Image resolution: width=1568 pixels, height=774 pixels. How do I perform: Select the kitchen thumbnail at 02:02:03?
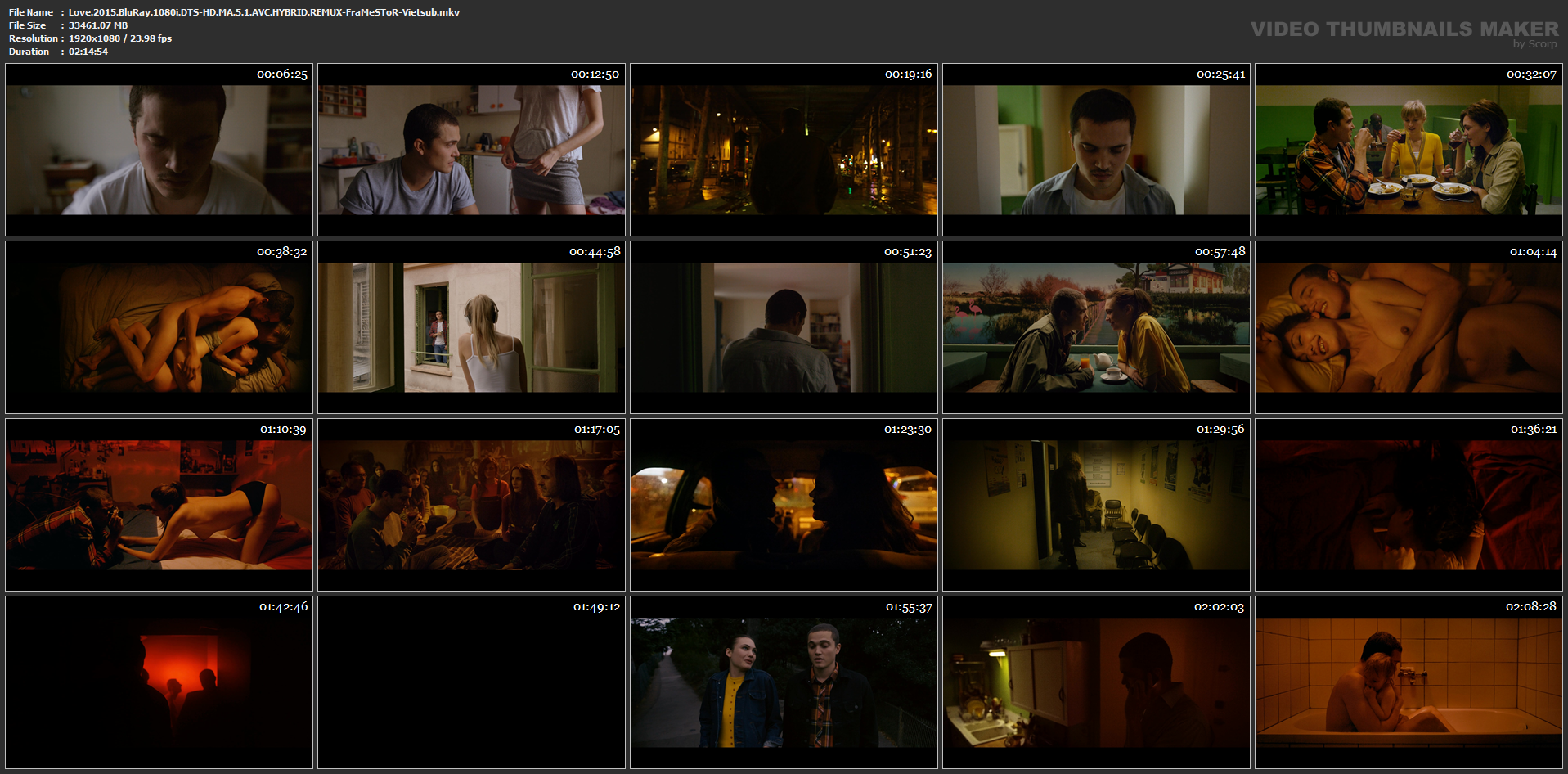(x=1096, y=682)
